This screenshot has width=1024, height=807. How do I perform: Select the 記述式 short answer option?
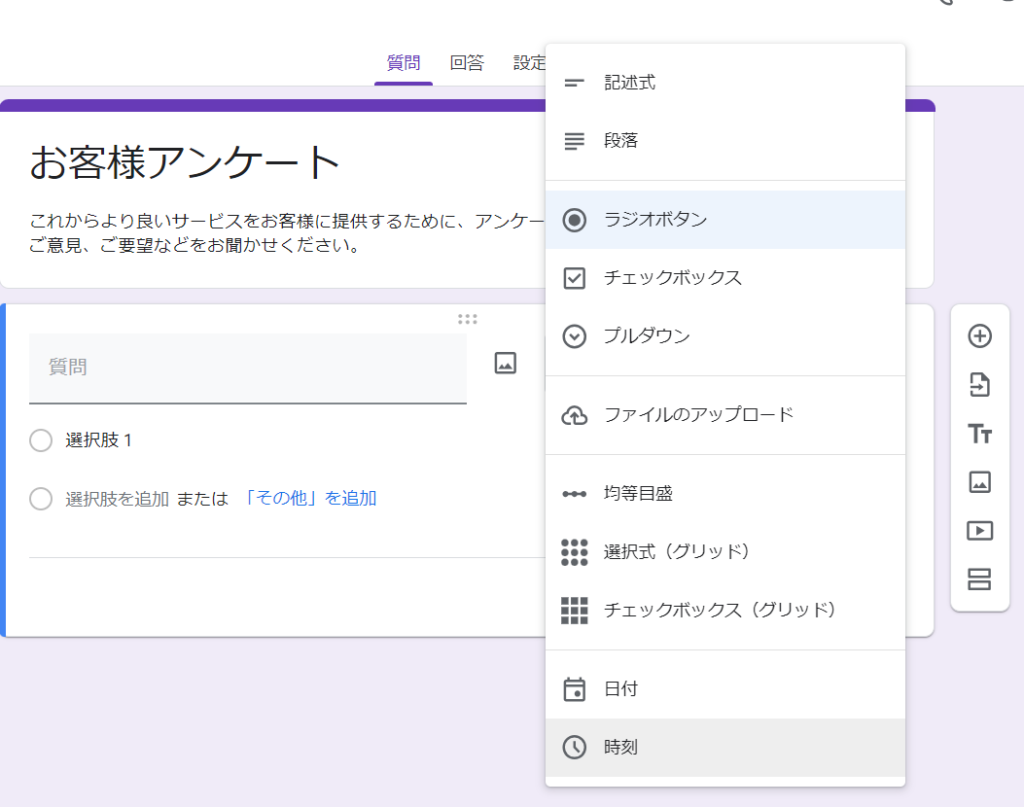pos(725,83)
